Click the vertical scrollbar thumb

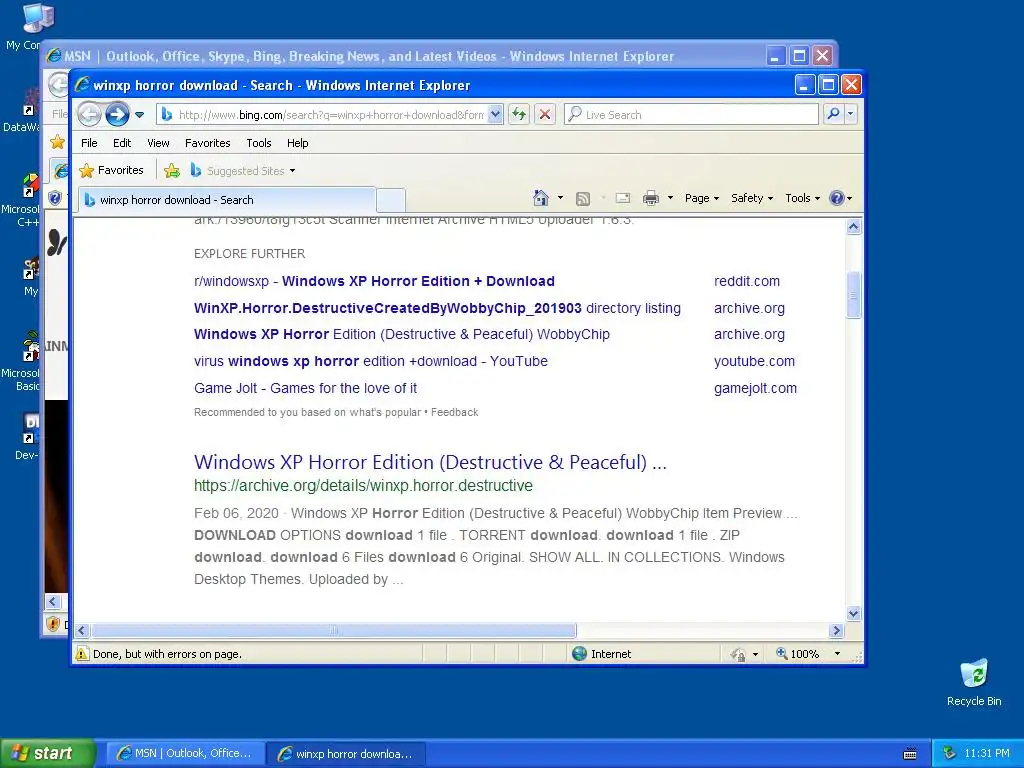point(853,296)
